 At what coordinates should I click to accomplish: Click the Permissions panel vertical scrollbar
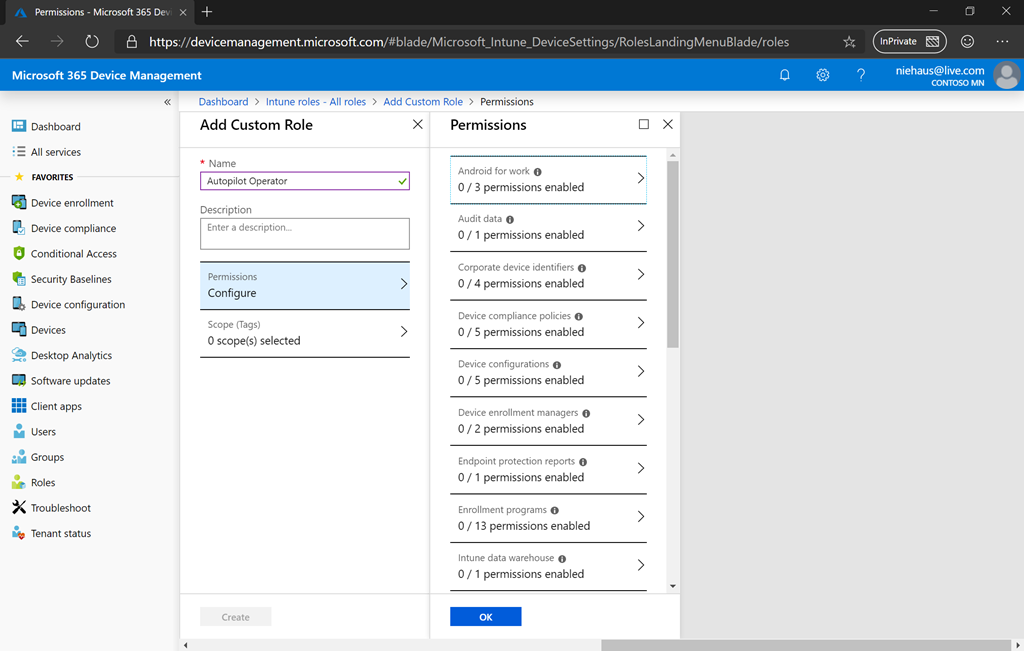point(673,255)
